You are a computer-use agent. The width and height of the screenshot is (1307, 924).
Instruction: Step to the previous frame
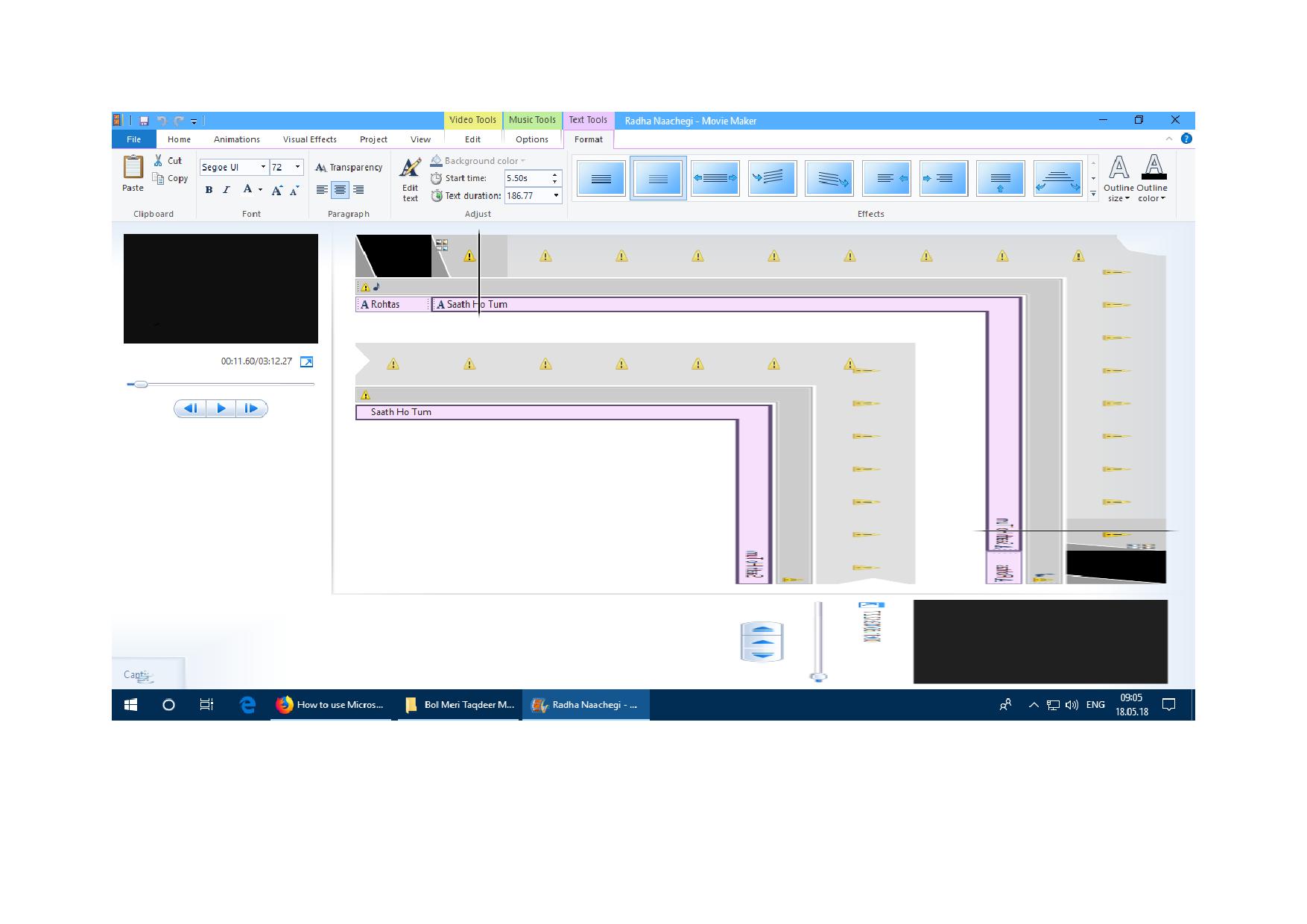(x=190, y=408)
